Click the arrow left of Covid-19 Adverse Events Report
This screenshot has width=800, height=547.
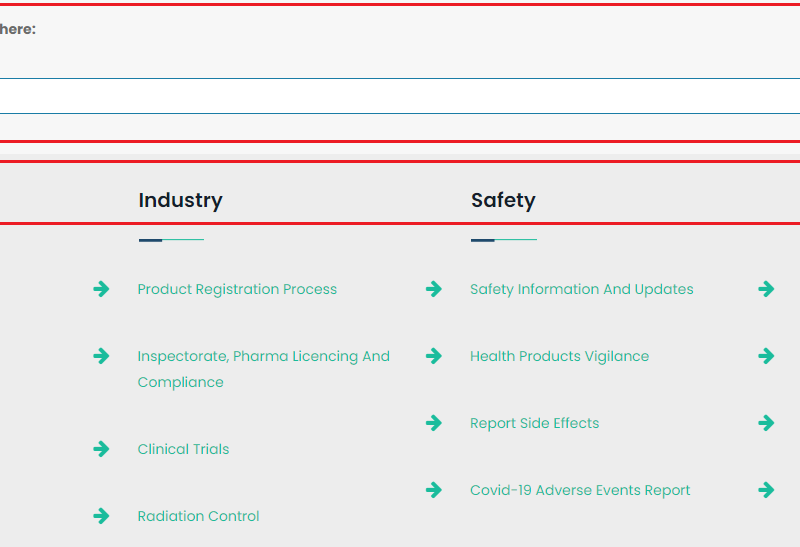click(x=434, y=490)
